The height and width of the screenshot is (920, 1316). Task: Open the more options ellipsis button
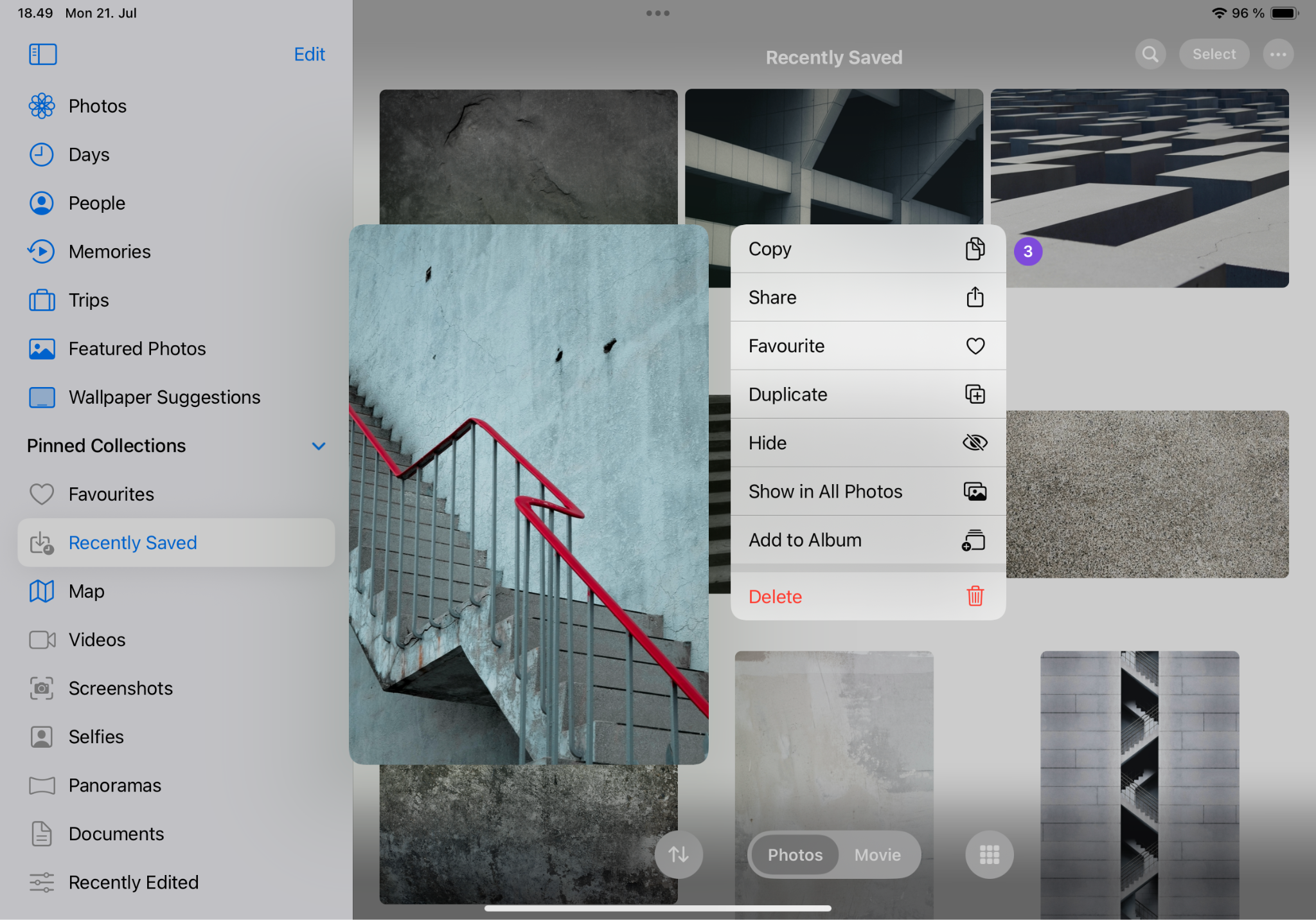tap(1278, 54)
